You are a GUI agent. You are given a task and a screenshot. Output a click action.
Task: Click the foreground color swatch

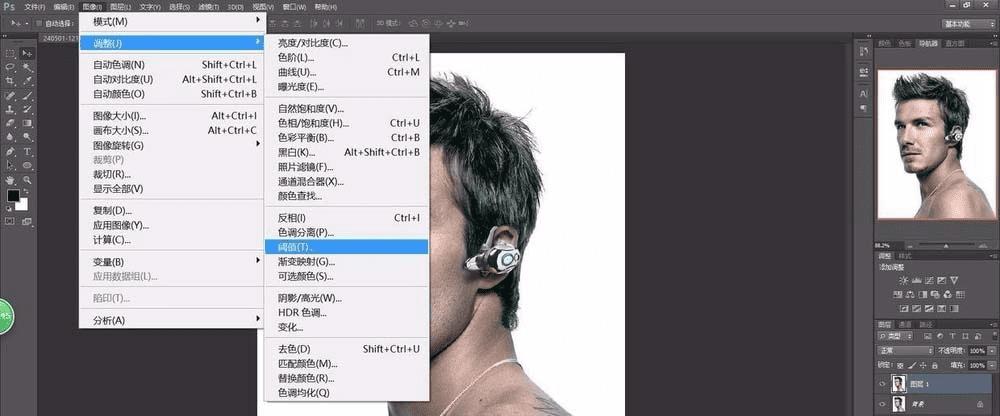12,195
